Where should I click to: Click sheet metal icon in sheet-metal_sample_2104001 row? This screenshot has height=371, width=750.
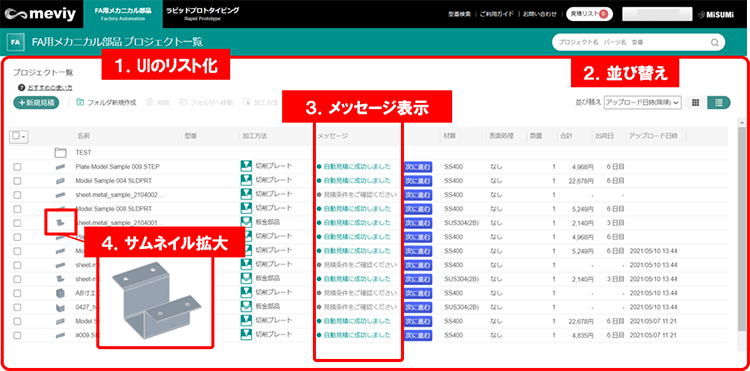pyautogui.click(x=245, y=222)
